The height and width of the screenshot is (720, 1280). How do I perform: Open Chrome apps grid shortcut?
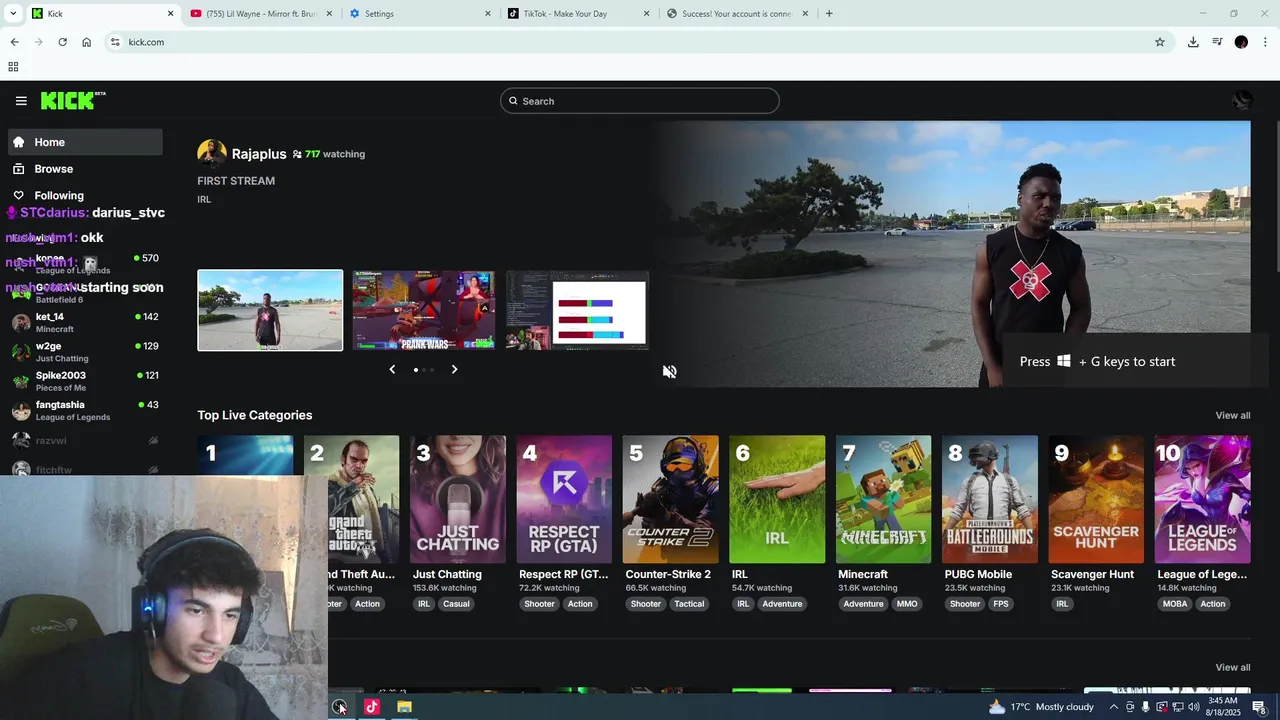coord(13,67)
